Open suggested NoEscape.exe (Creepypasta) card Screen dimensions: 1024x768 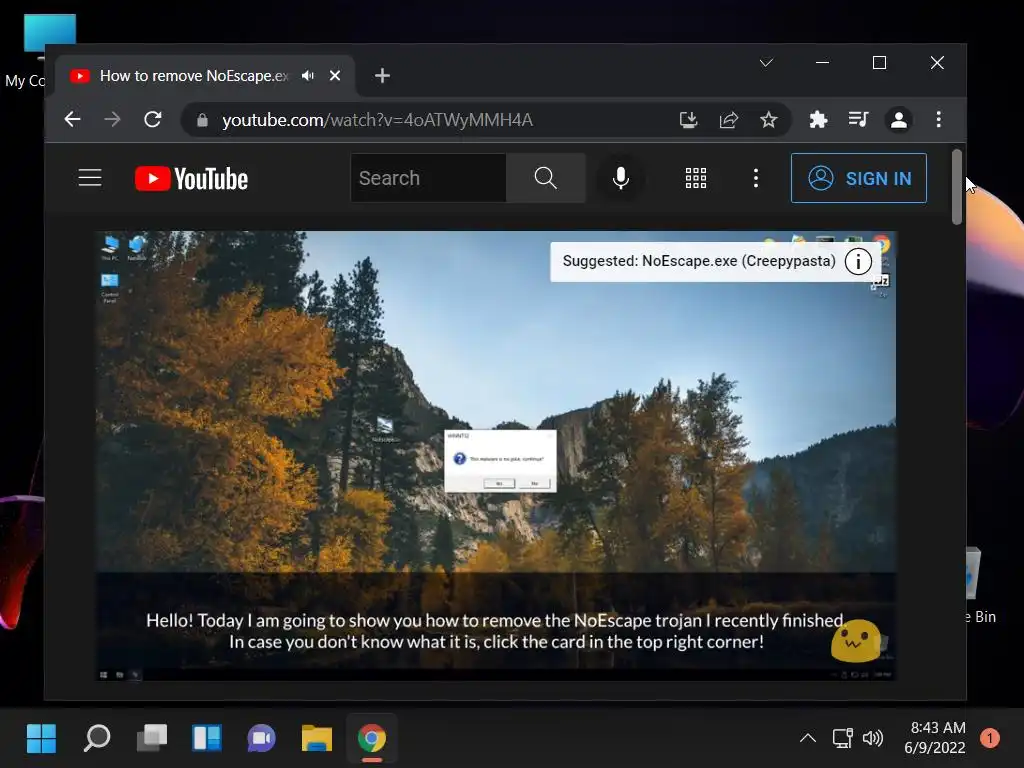click(699, 261)
